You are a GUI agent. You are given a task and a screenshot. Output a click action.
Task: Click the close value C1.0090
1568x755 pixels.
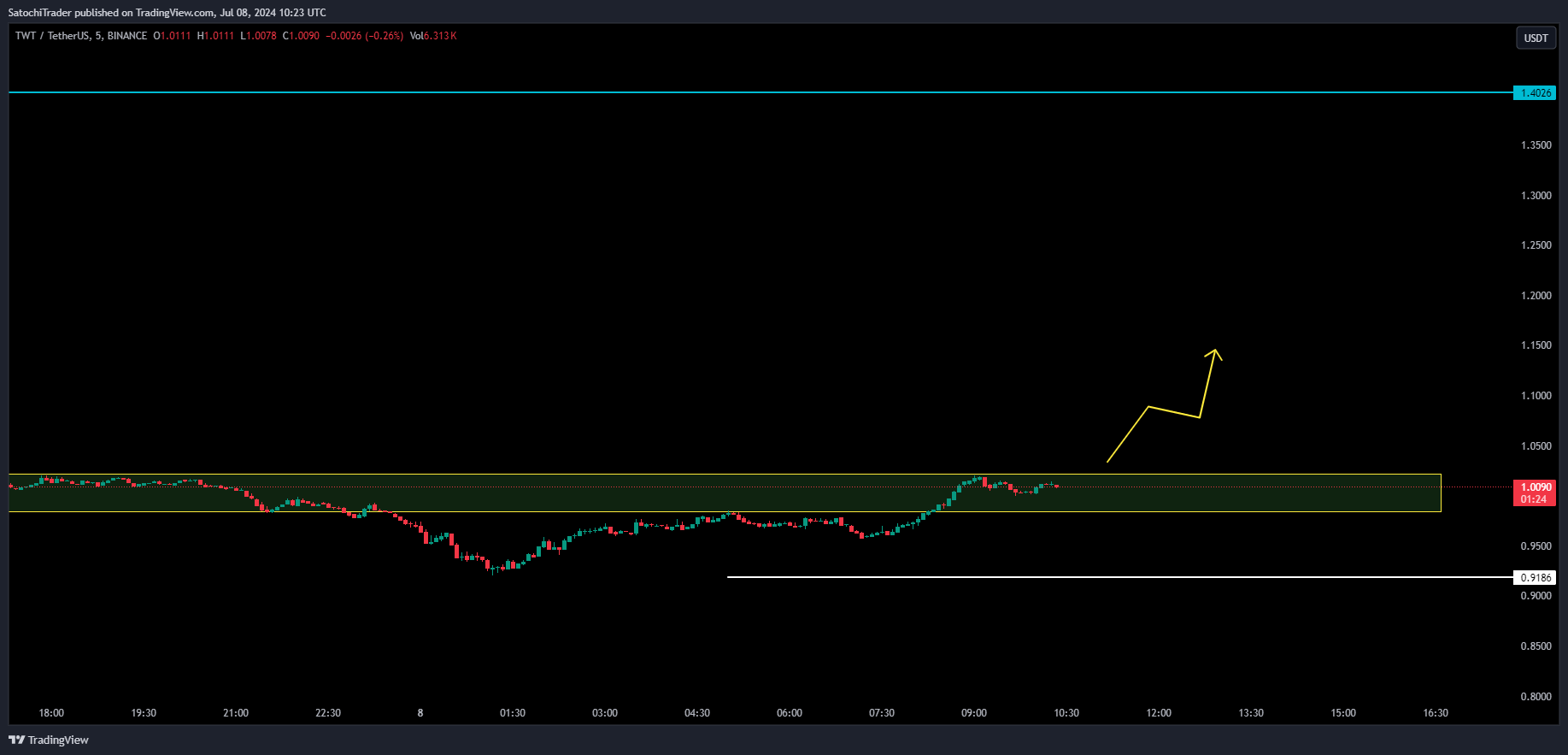pyautogui.click(x=301, y=36)
